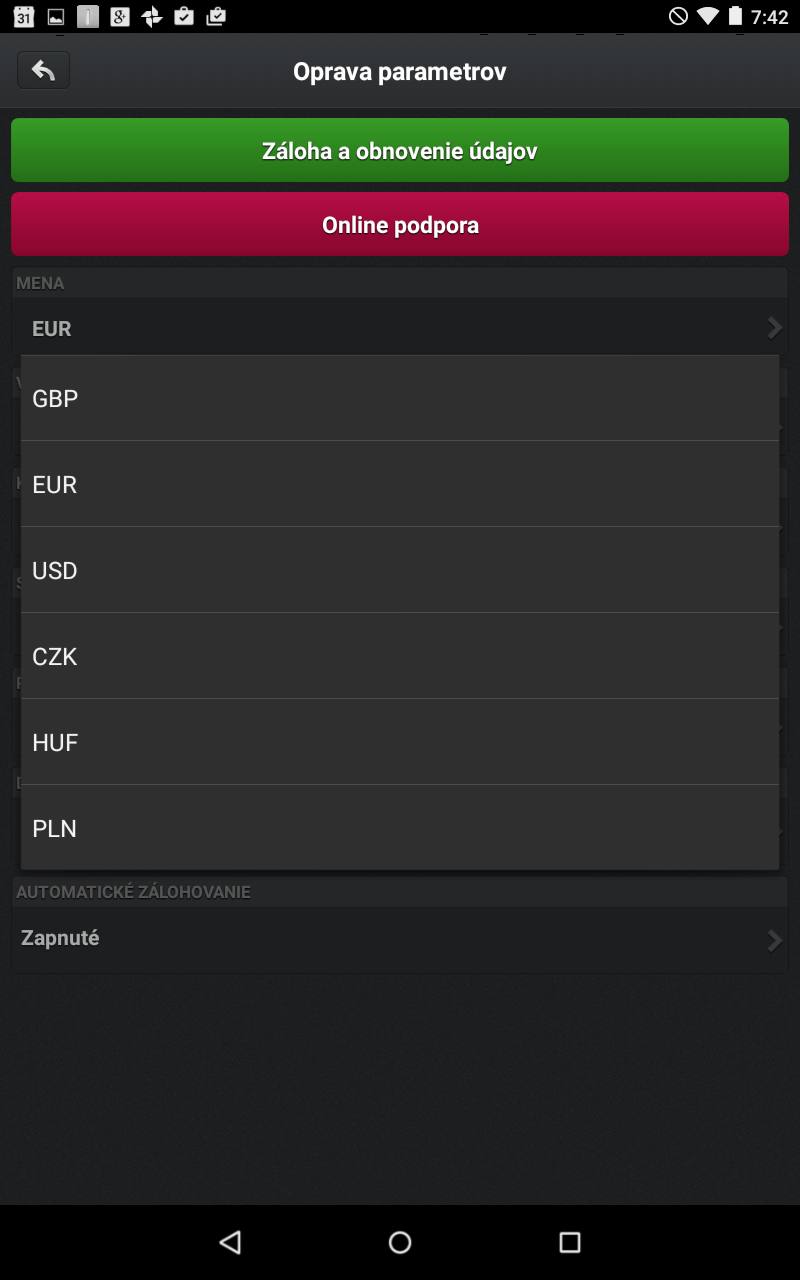
Task: Tap Android Back navigation triangle
Action: (x=230, y=1242)
